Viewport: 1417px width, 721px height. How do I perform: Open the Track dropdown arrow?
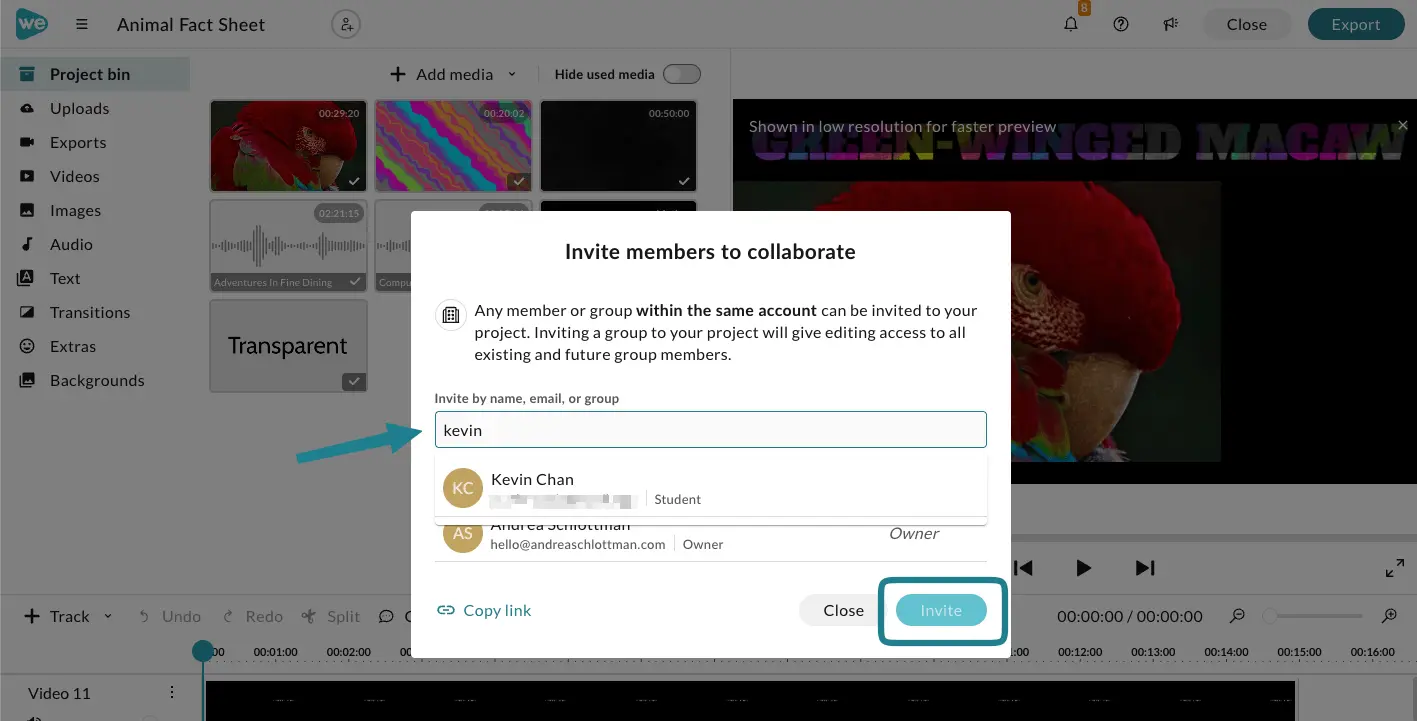[x=108, y=616]
